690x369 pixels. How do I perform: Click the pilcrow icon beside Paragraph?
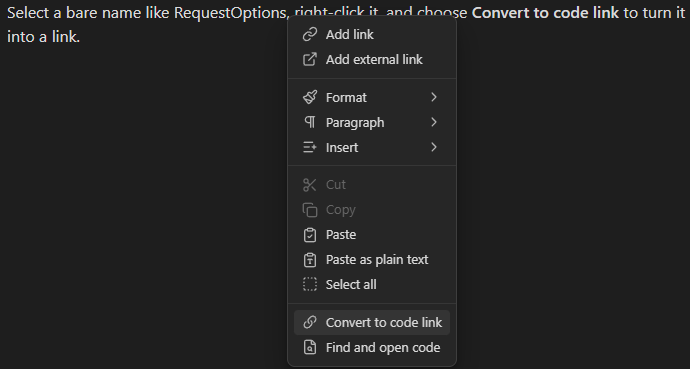coord(310,122)
